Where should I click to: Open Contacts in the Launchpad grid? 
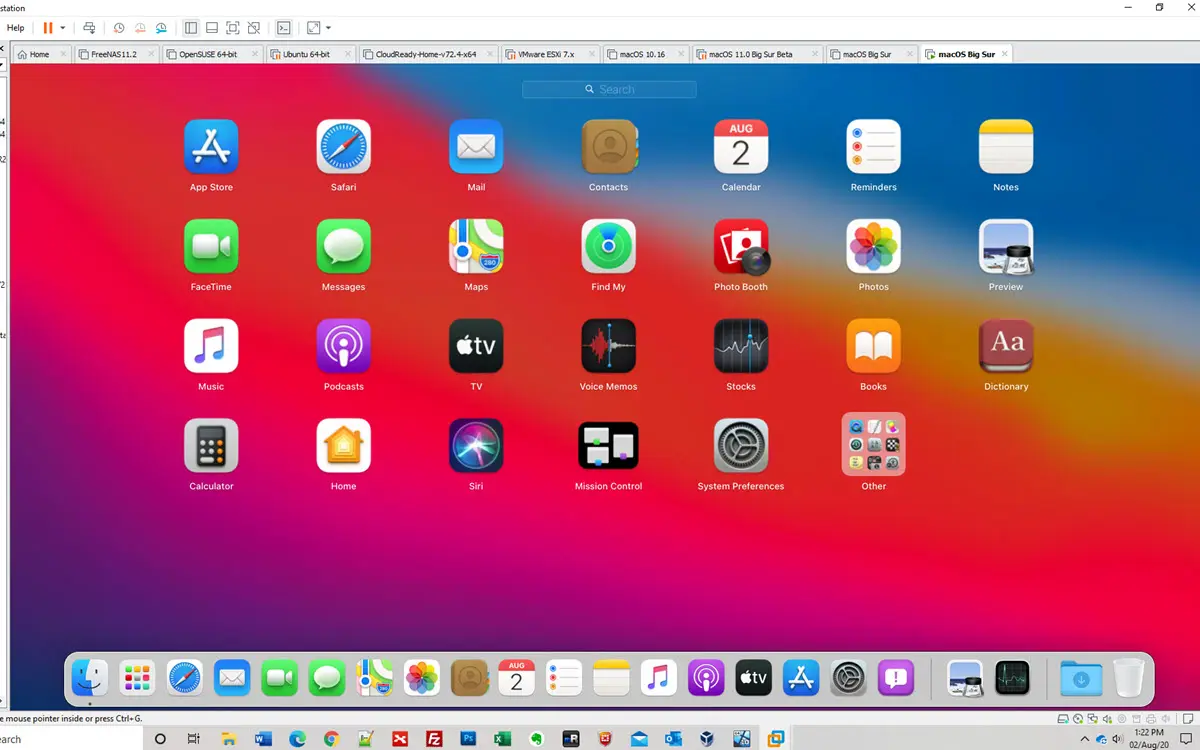609,147
